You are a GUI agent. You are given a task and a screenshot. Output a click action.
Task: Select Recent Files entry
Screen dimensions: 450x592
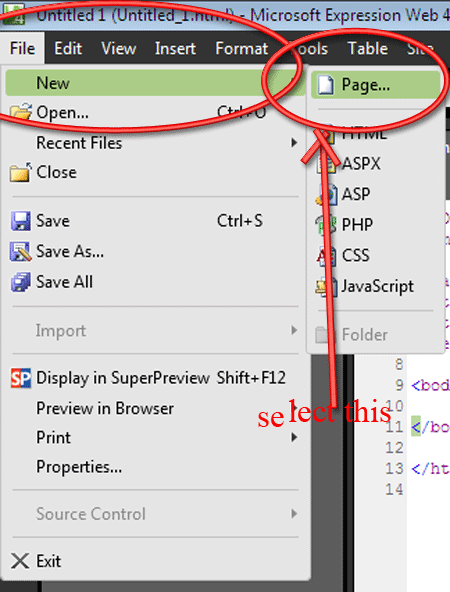(x=155, y=143)
